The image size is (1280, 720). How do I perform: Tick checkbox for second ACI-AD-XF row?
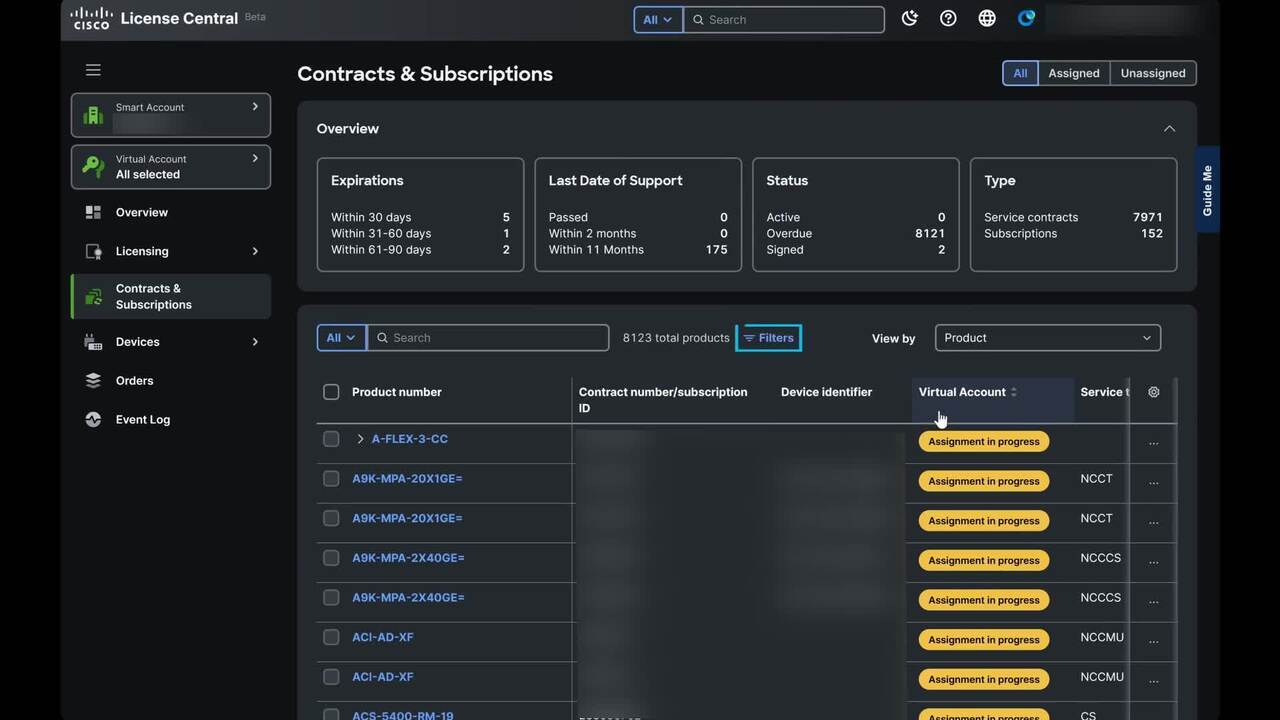331,677
